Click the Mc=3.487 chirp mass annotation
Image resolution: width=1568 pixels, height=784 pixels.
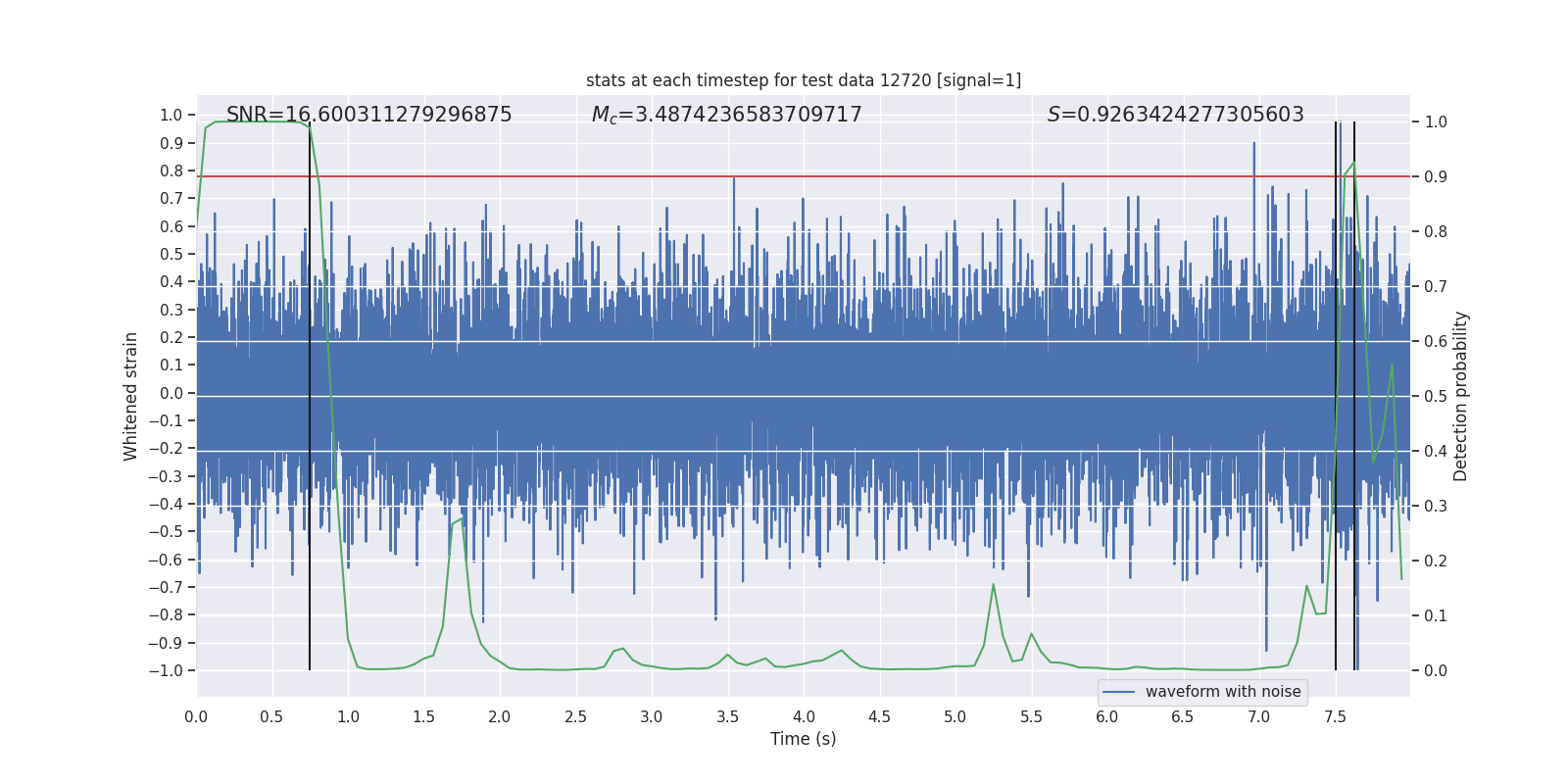[726, 115]
